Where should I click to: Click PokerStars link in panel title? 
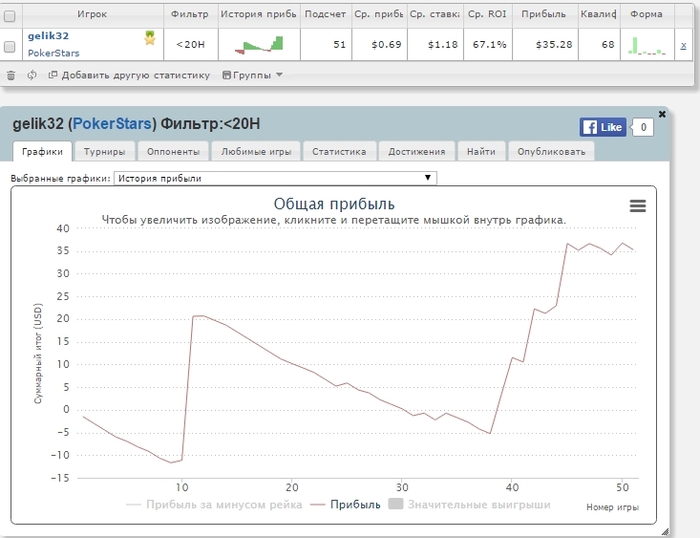[x=112, y=124]
